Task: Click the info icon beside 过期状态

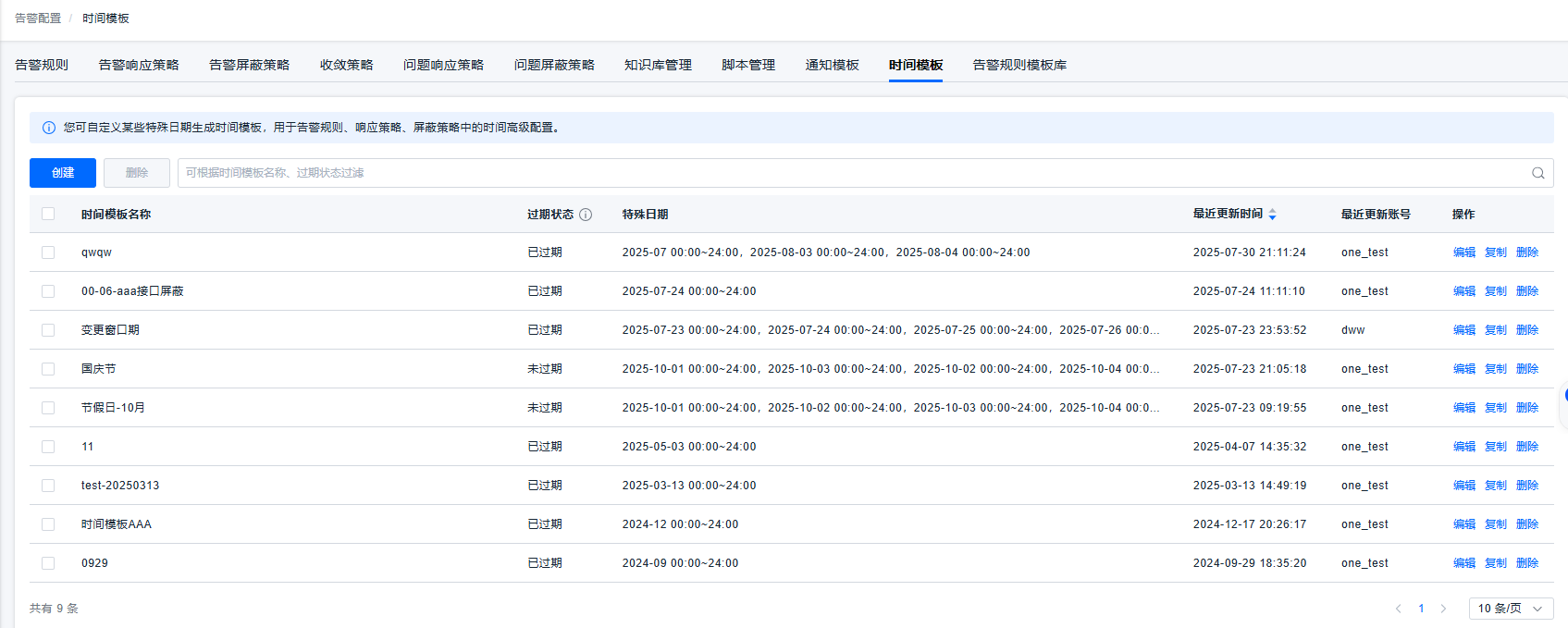Action: 586,215
